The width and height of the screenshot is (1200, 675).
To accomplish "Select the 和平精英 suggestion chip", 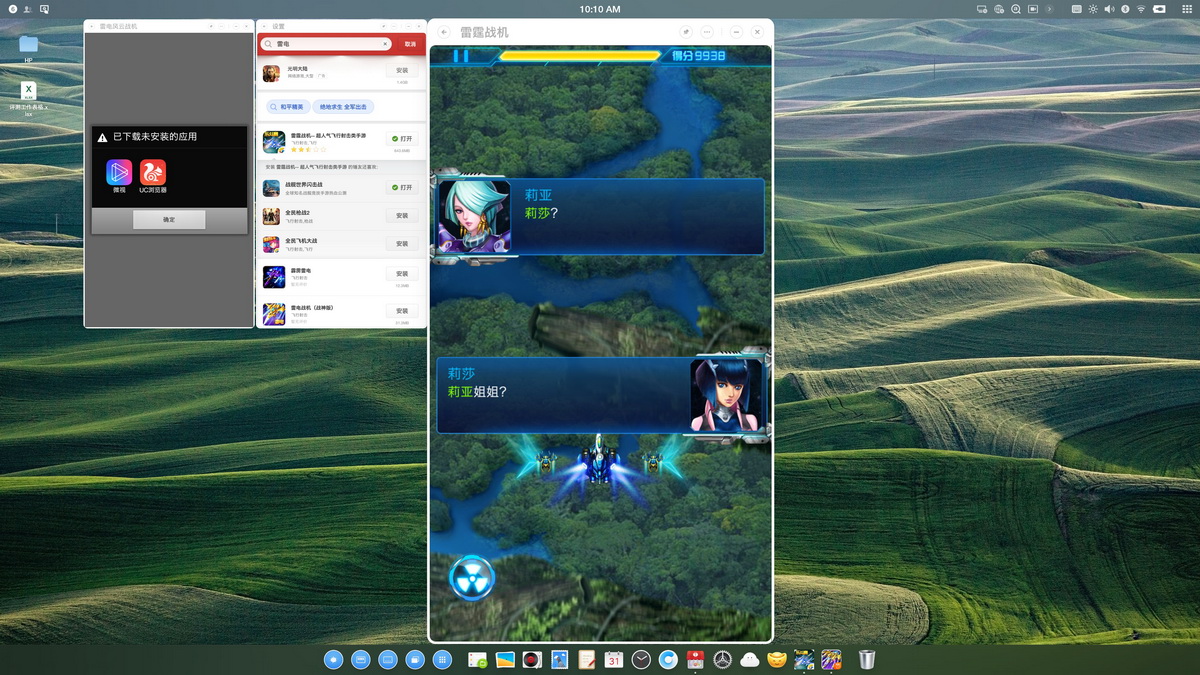I will [x=286, y=107].
